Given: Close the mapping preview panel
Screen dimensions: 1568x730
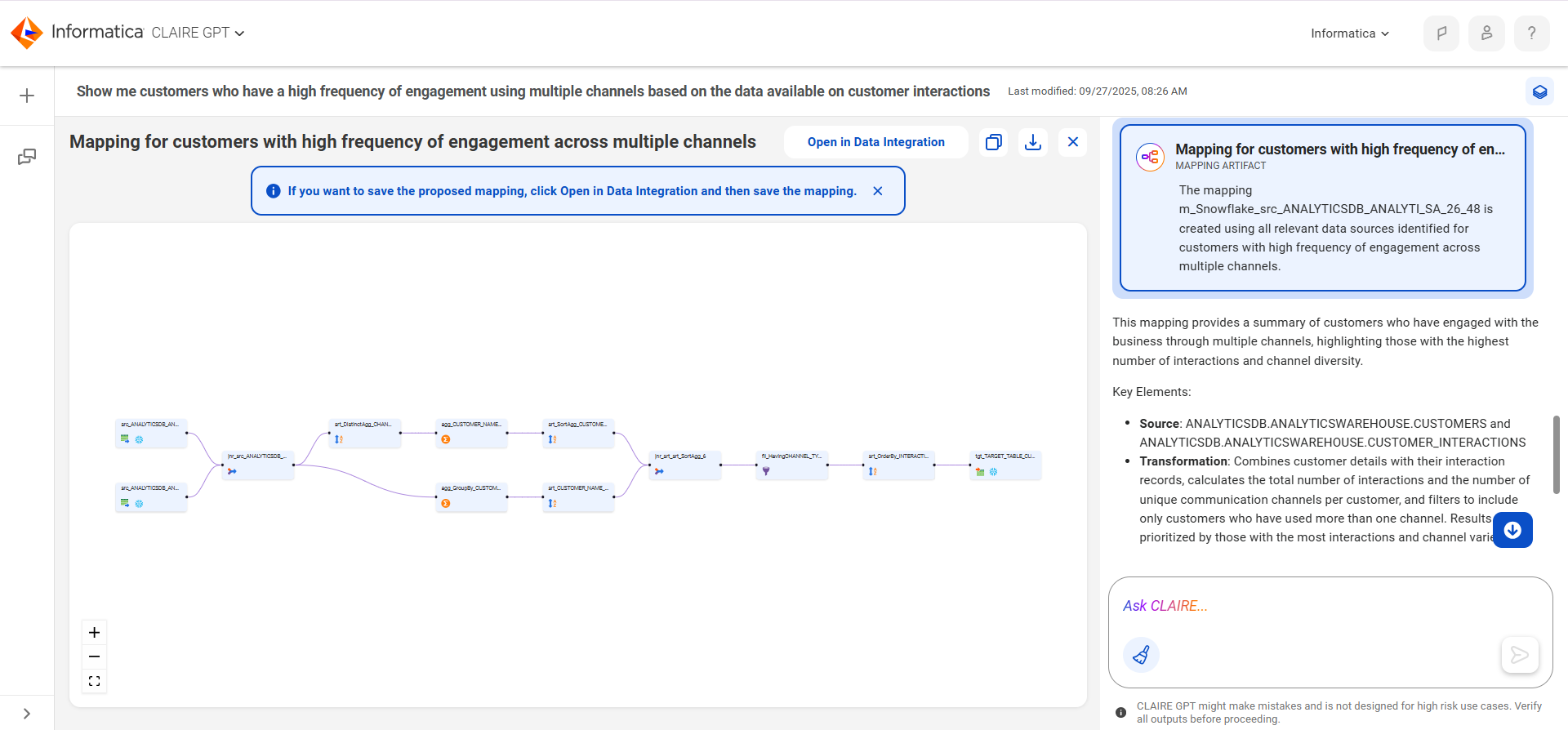Looking at the screenshot, I should coord(1073,142).
